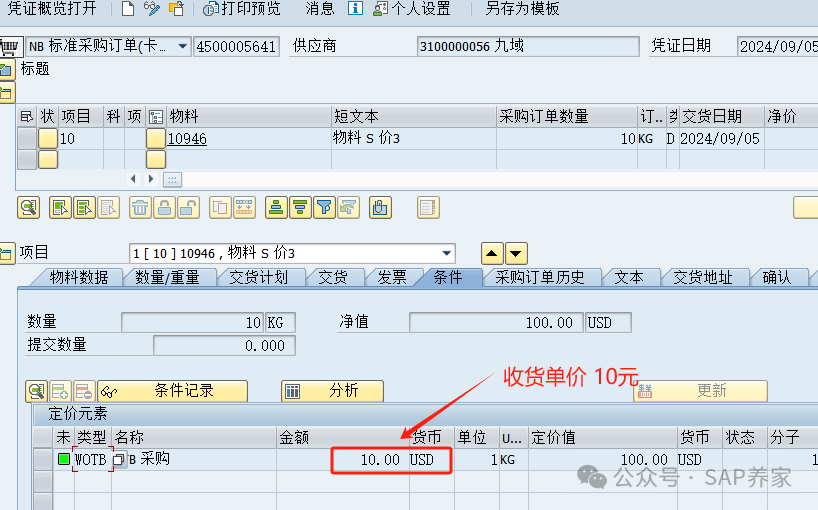Switch to the 交货计划 tab

(x=259, y=277)
